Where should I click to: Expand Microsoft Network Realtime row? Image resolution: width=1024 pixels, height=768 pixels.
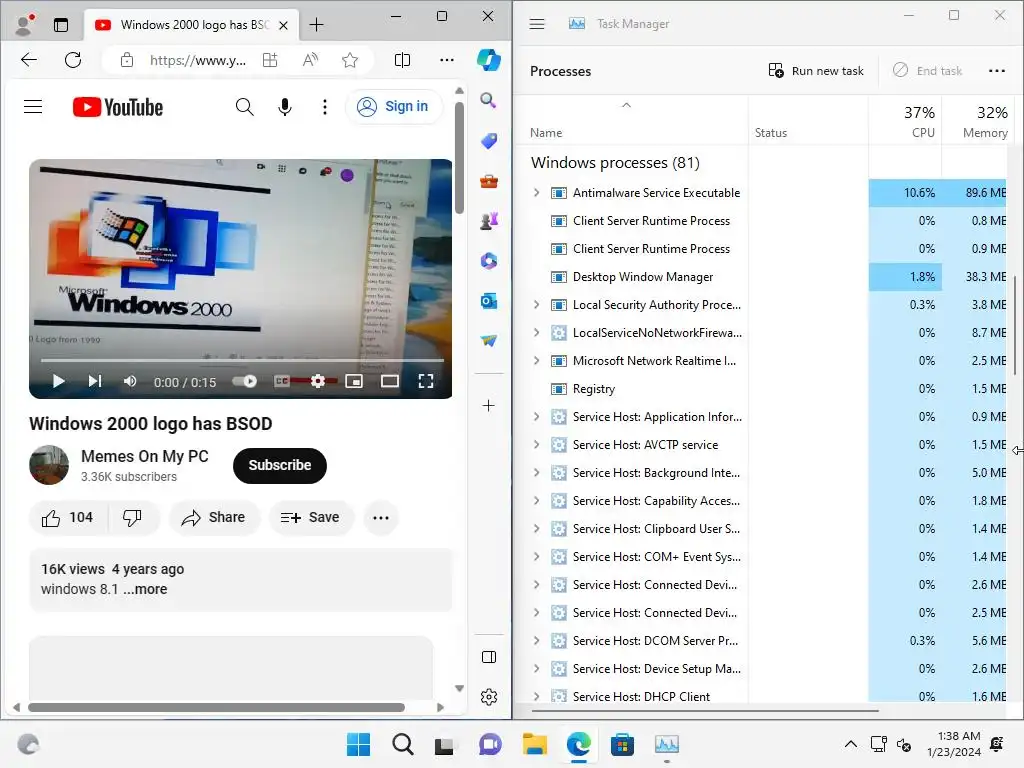[536, 361]
